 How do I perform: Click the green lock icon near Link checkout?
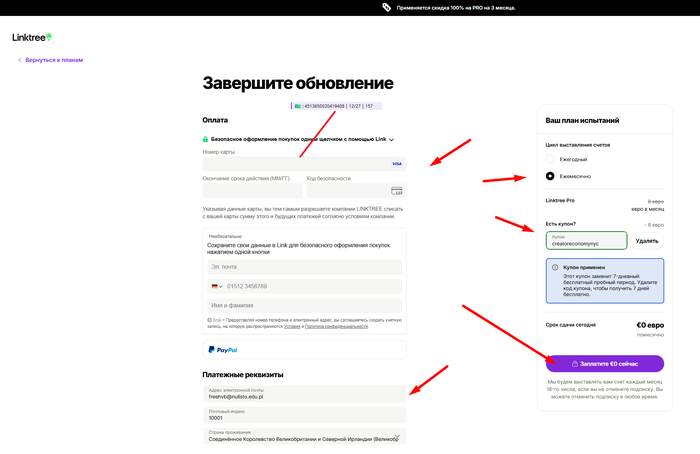coord(205,139)
